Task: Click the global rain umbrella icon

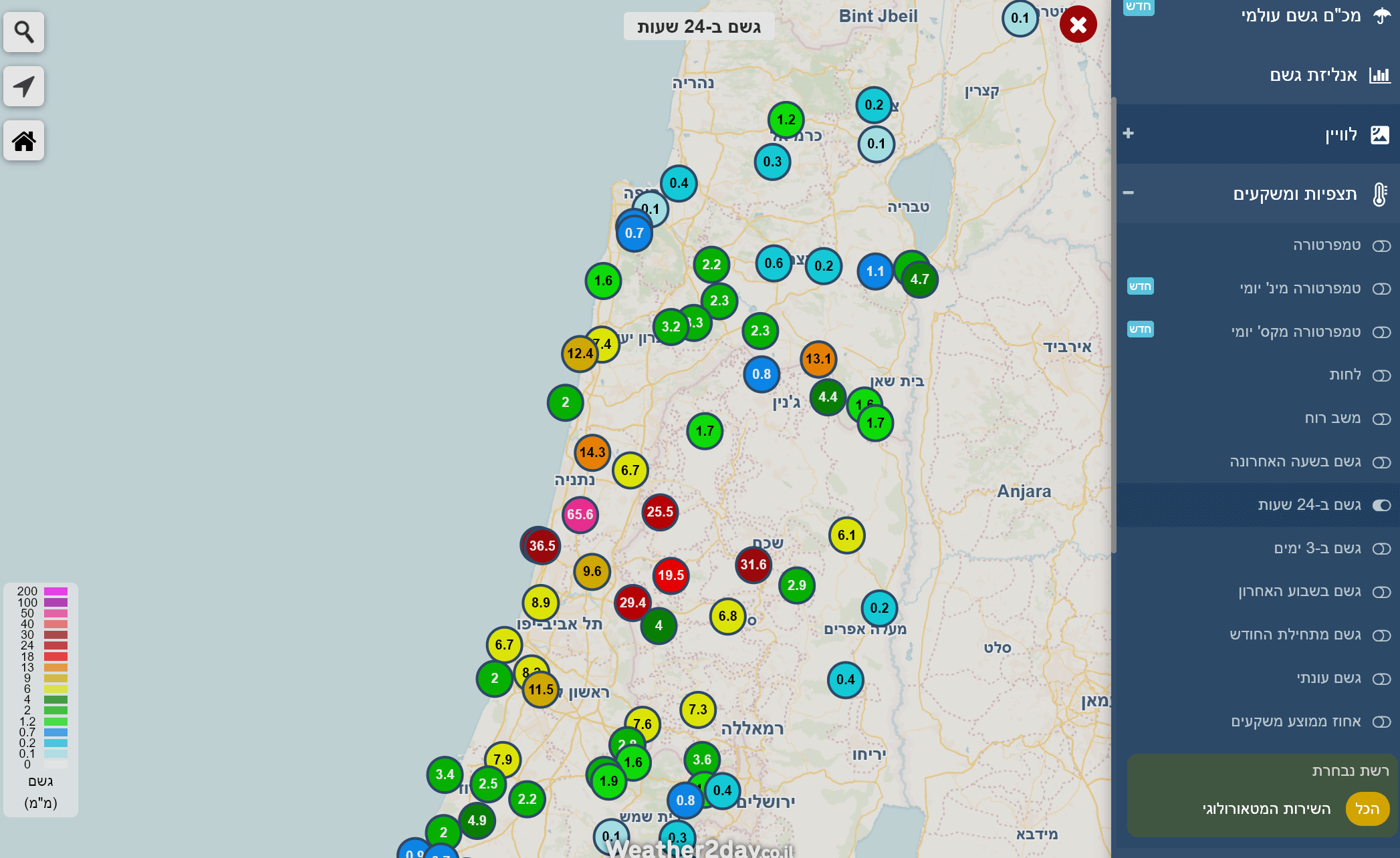Action: pyautogui.click(x=1381, y=15)
